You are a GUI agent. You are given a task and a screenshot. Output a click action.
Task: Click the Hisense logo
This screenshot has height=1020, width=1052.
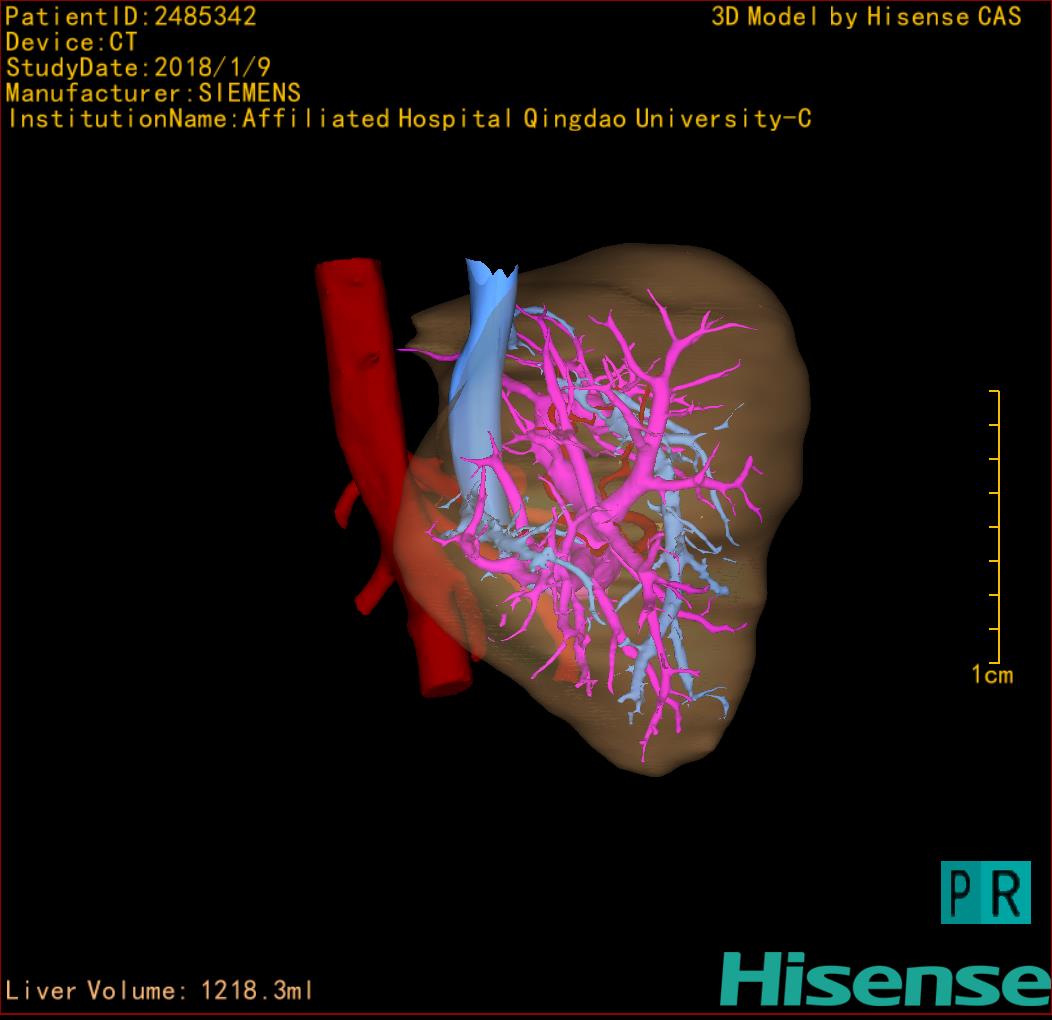(x=884, y=978)
